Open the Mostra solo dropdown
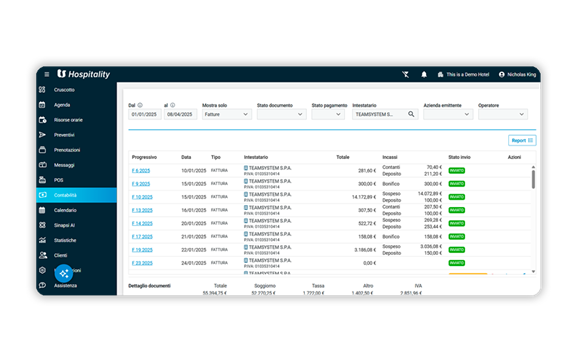 227,114
